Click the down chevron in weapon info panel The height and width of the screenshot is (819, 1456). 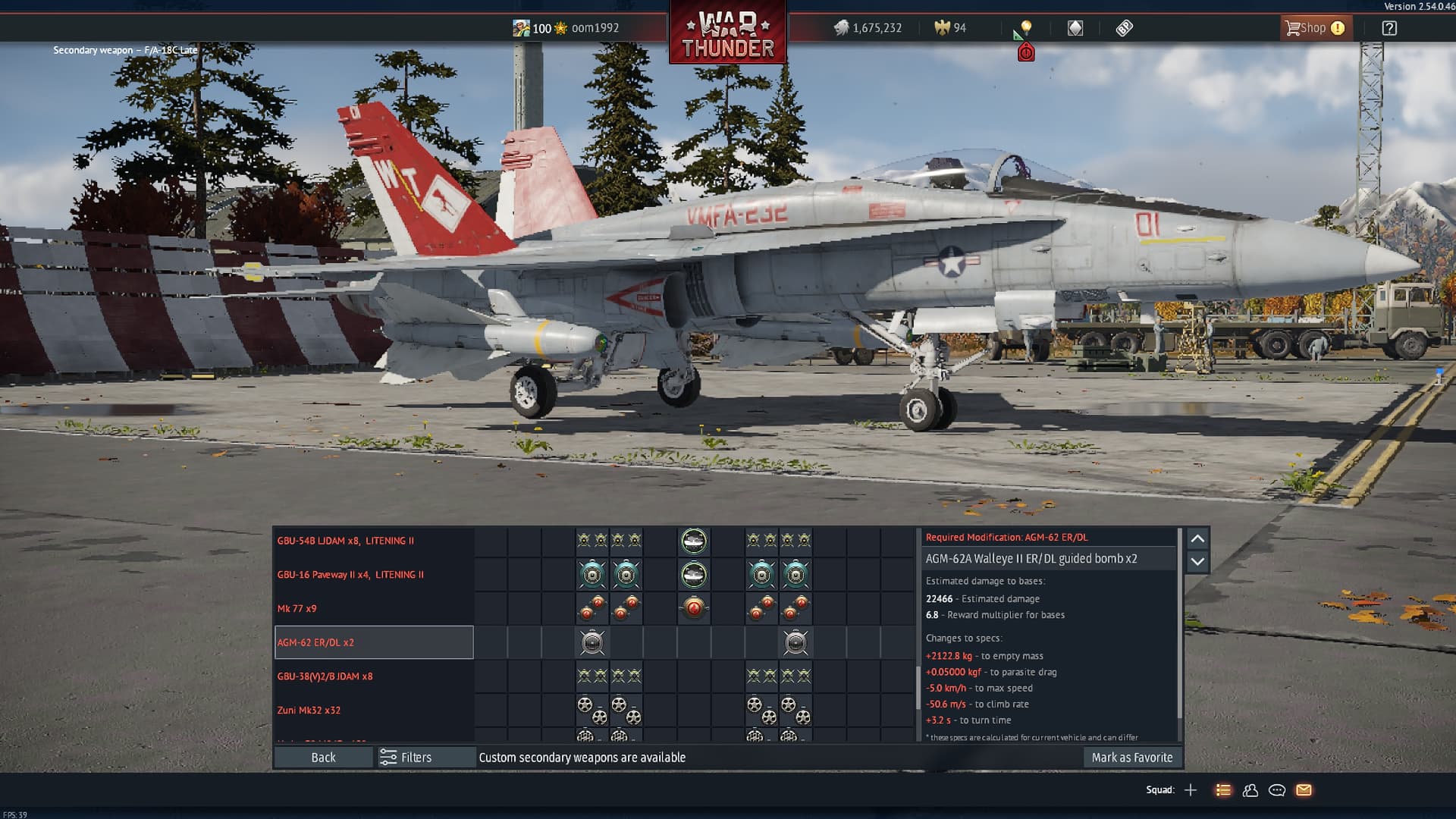pos(1197,562)
